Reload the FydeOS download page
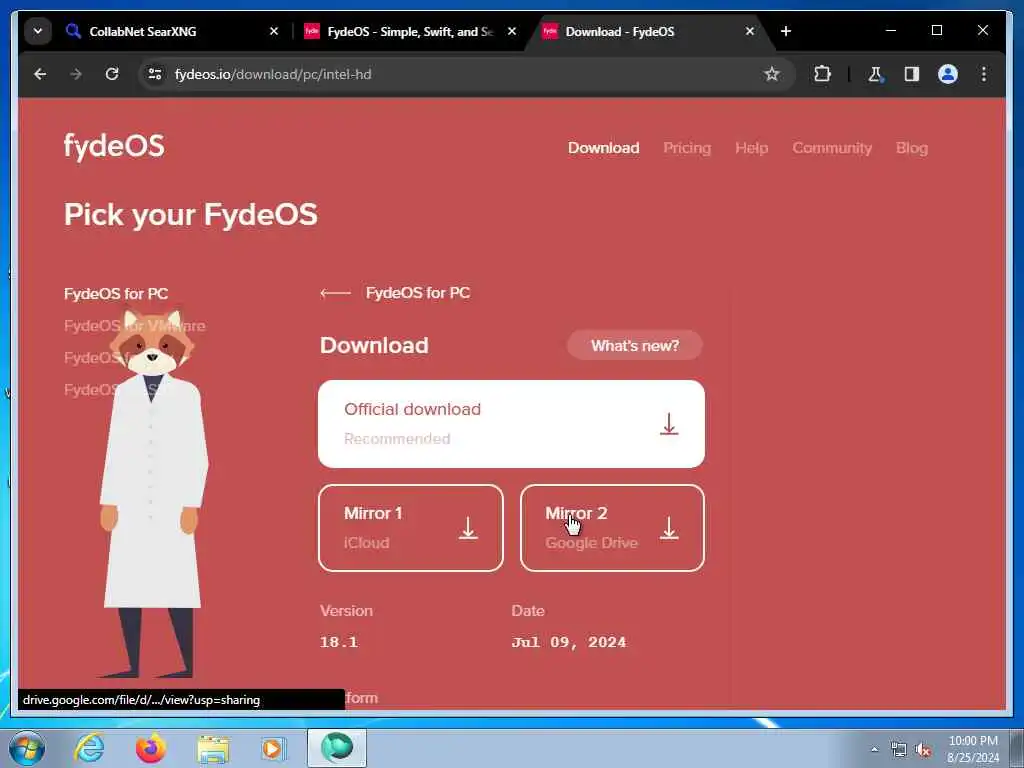 112,74
